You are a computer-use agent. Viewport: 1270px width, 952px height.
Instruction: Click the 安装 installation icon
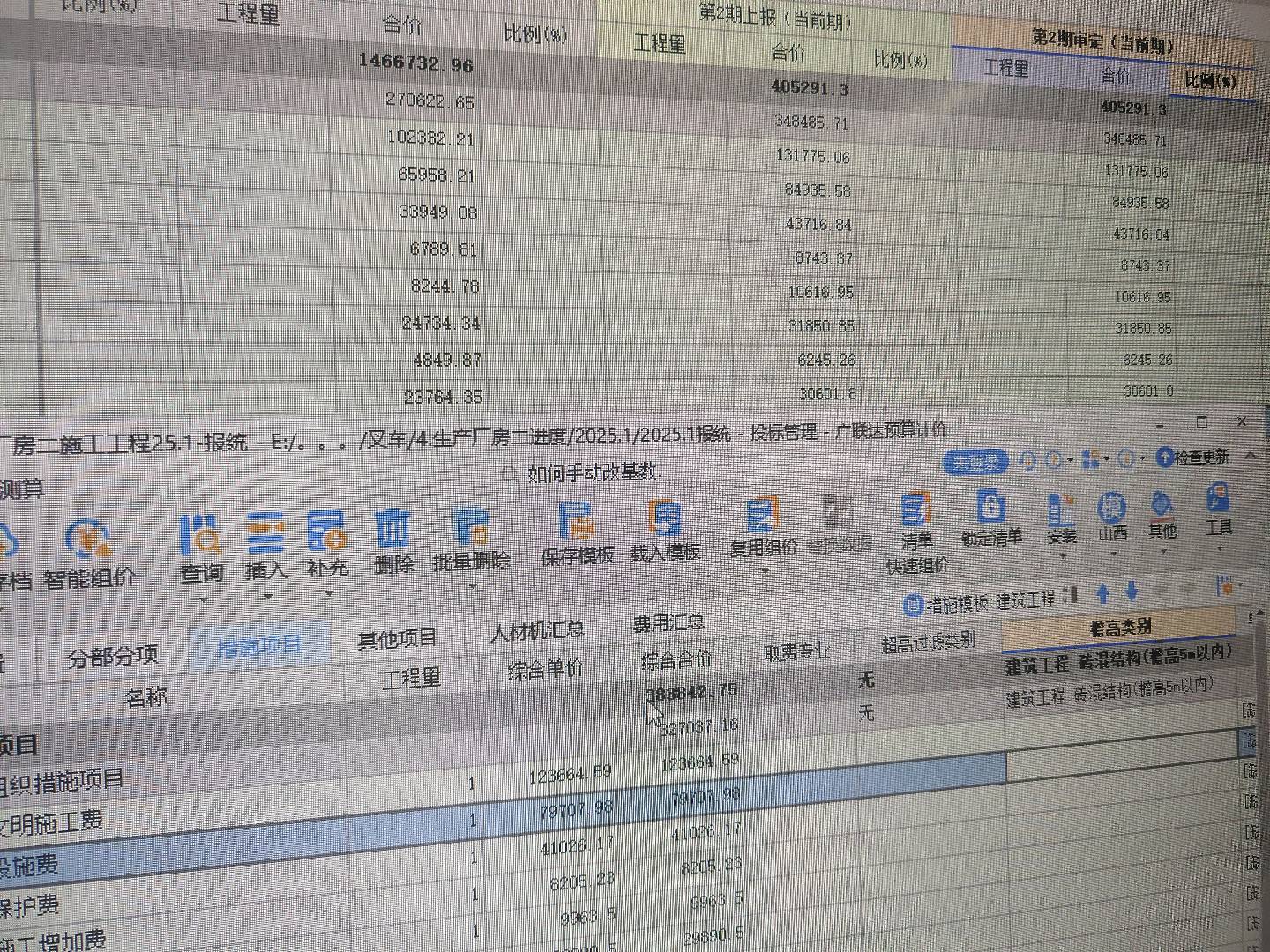coord(1061,510)
